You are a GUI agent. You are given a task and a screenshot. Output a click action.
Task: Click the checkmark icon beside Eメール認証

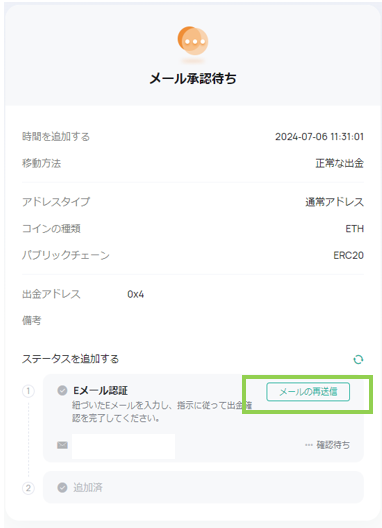coord(62,390)
